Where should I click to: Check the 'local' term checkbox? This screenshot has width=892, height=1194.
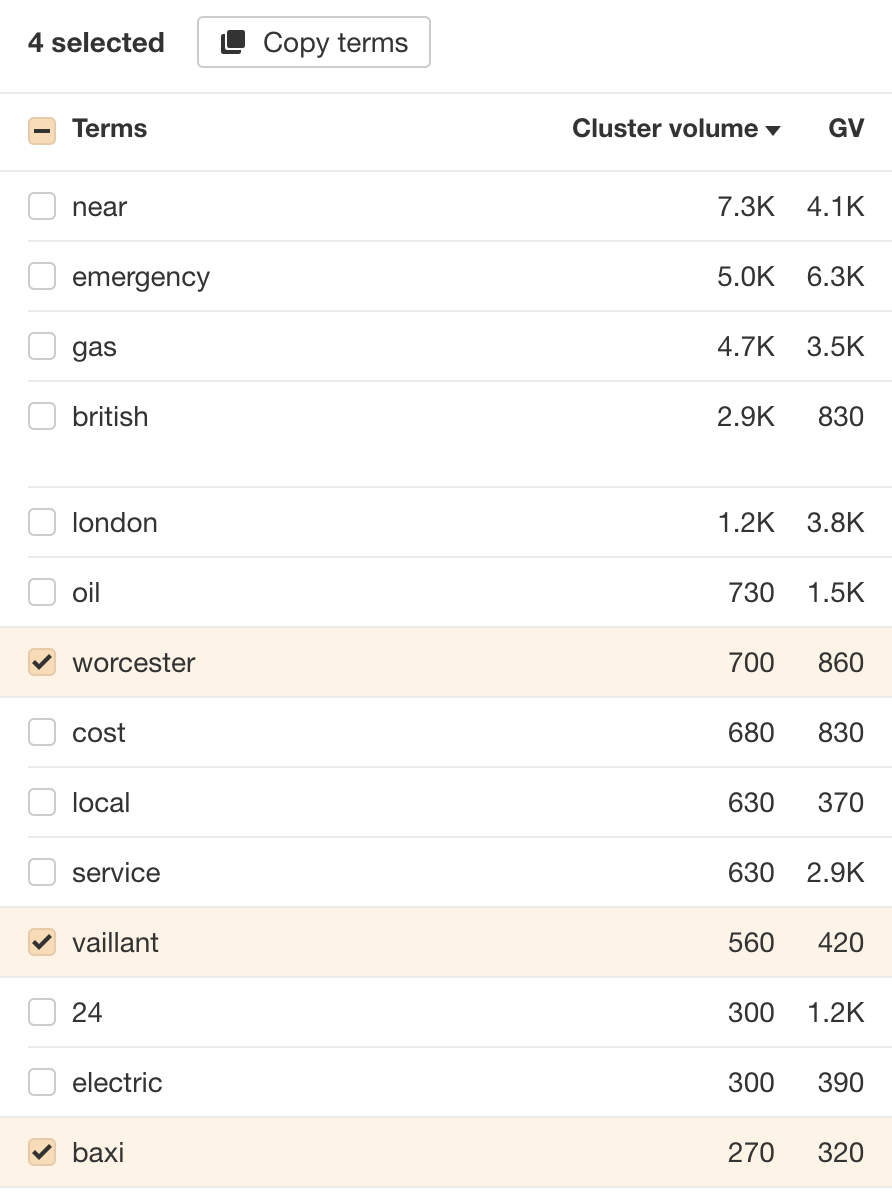[42, 803]
